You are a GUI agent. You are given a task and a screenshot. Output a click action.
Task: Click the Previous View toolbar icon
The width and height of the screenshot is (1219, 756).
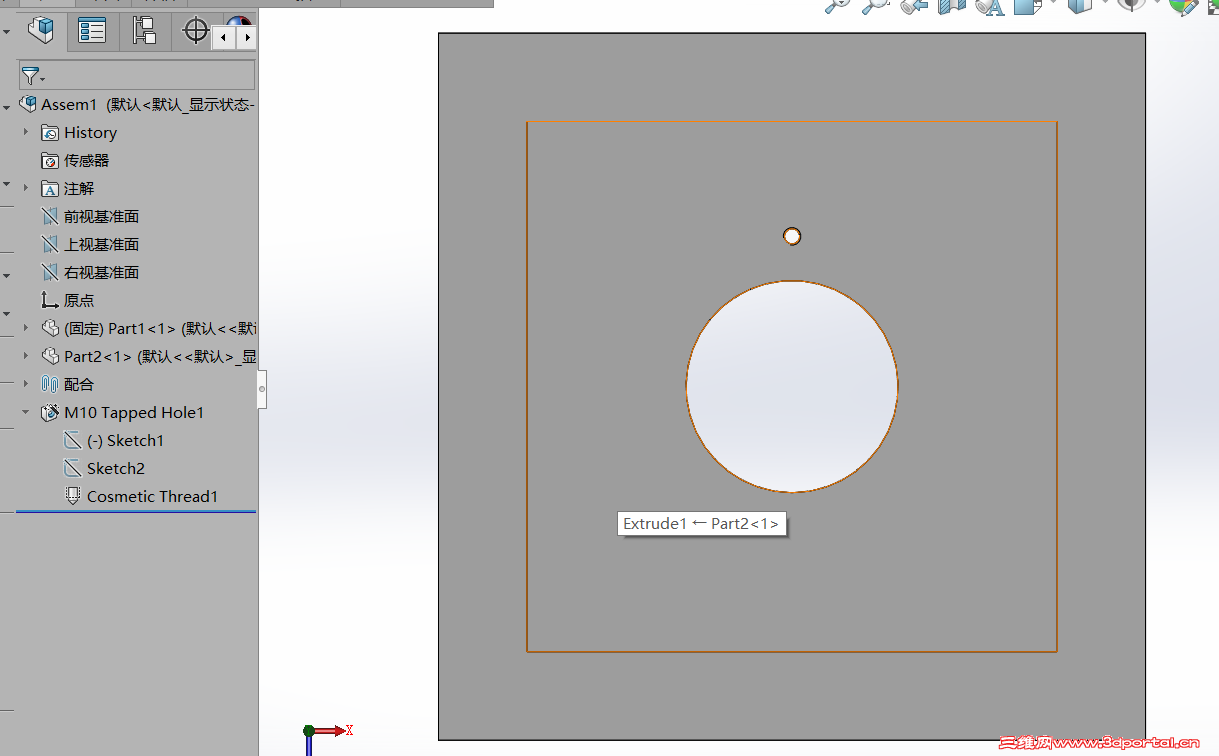pyautogui.click(x=913, y=5)
